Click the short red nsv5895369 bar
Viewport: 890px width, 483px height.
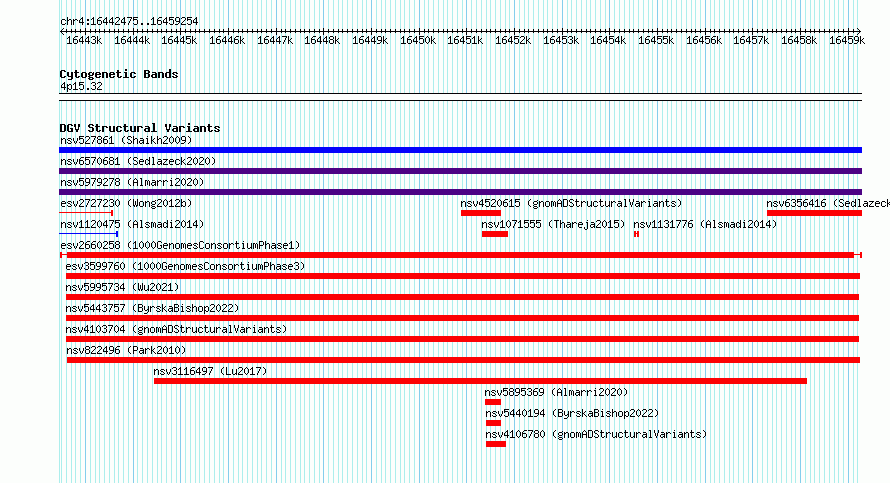[493, 402]
